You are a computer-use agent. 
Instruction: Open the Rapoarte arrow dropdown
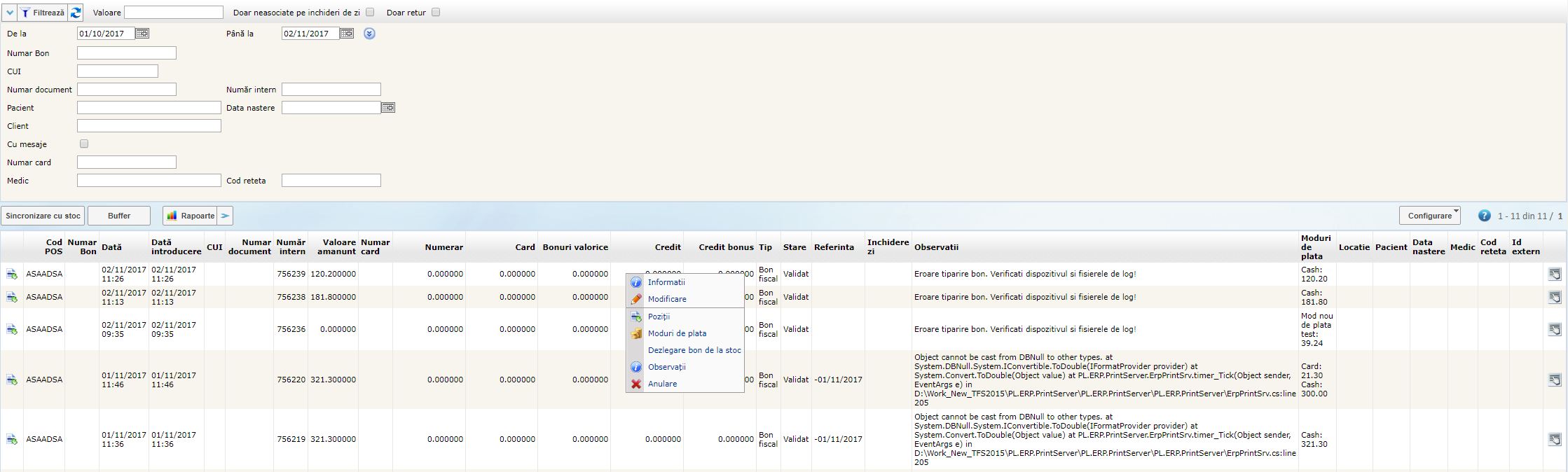pyautogui.click(x=225, y=216)
